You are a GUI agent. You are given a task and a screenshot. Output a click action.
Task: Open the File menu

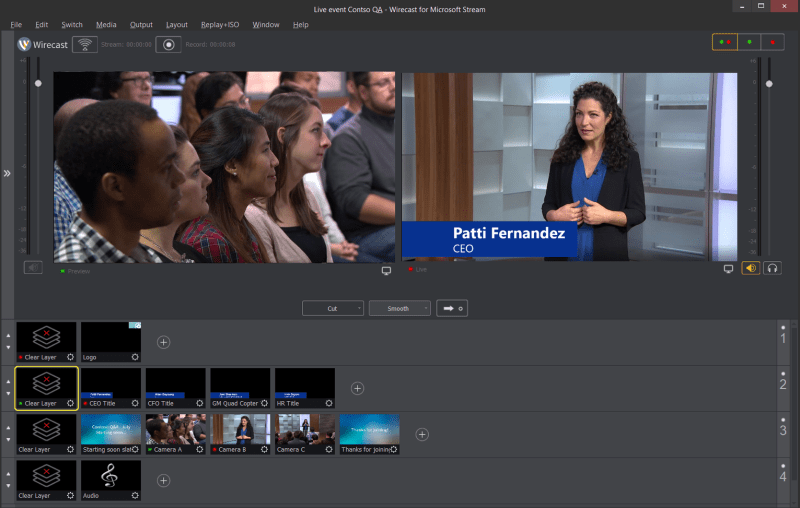click(16, 24)
